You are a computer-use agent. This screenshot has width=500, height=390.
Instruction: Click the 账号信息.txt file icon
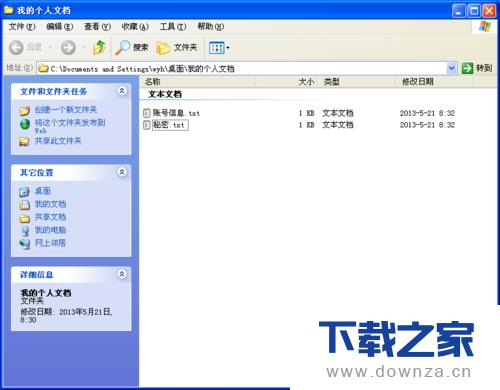point(147,113)
